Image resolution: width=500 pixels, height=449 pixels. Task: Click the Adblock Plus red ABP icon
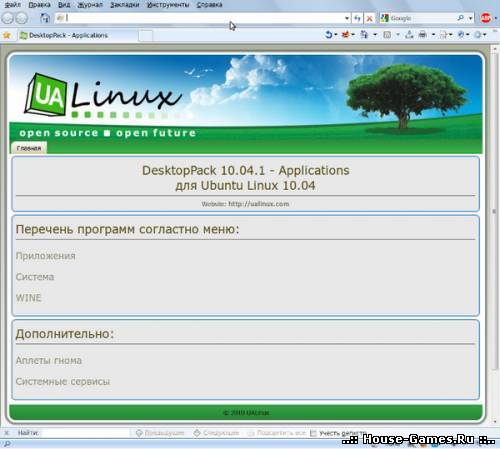click(486, 18)
